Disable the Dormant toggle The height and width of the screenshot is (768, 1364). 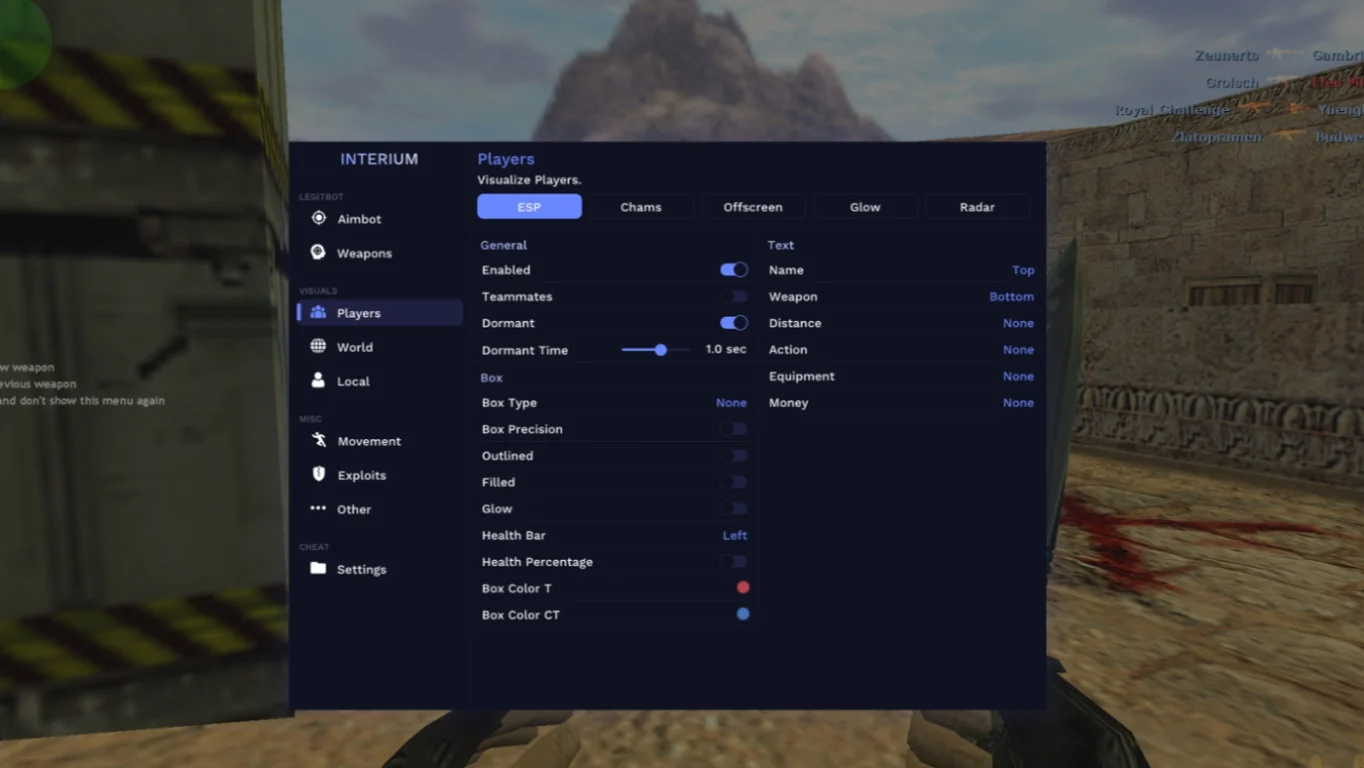[x=734, y=323]
